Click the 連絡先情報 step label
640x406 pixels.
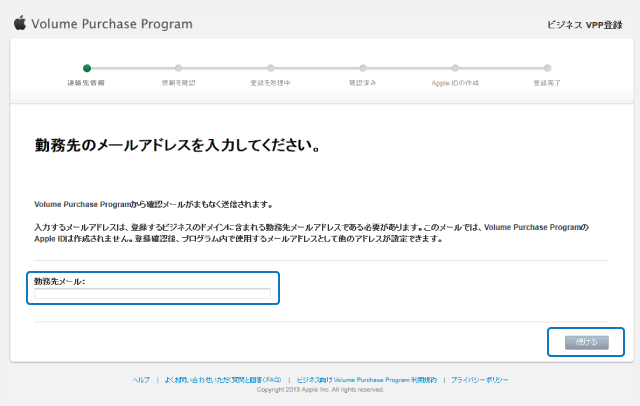pyautogui.click(x=86, y=82)
